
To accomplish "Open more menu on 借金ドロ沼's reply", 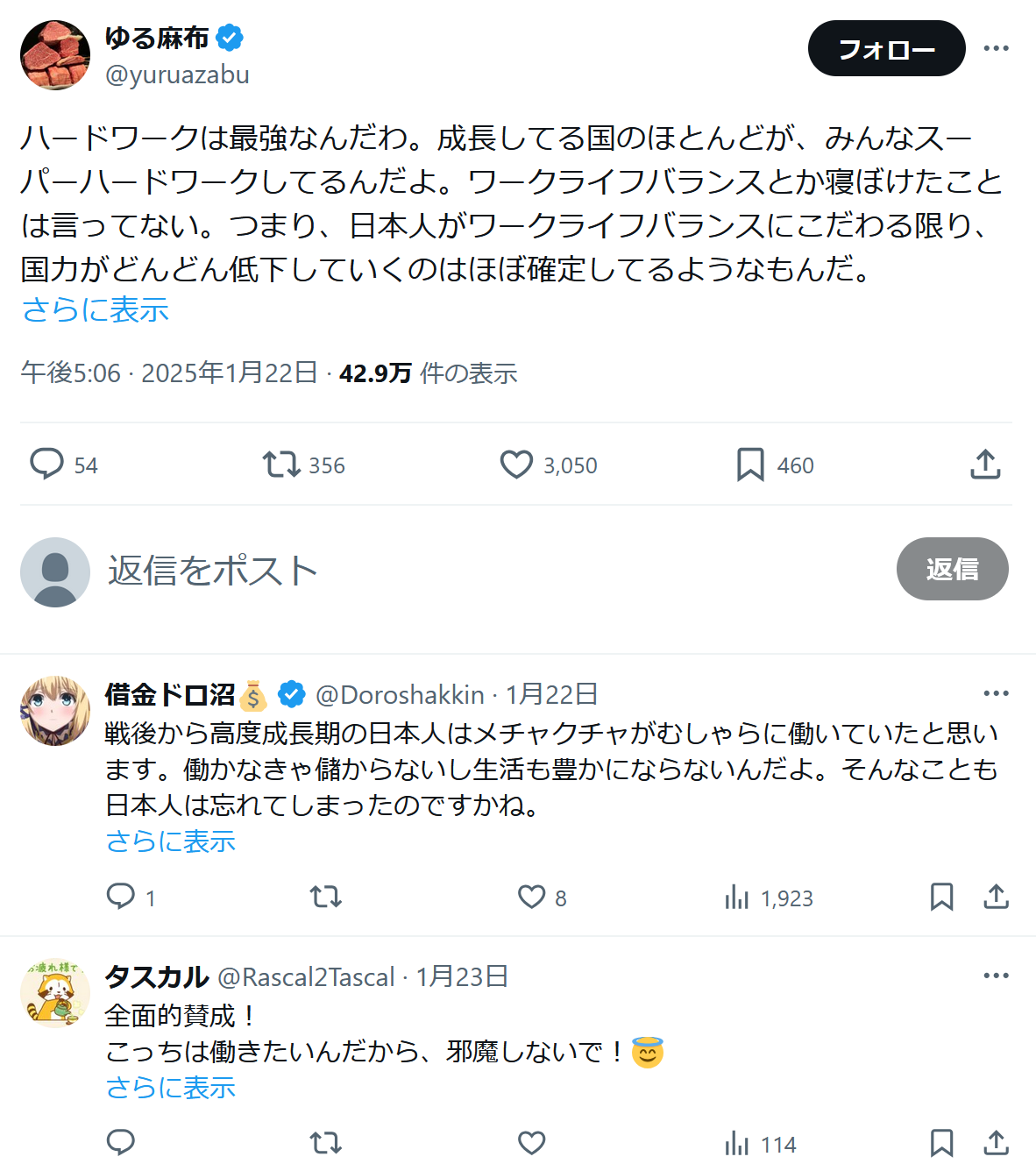I will (996, 693).
